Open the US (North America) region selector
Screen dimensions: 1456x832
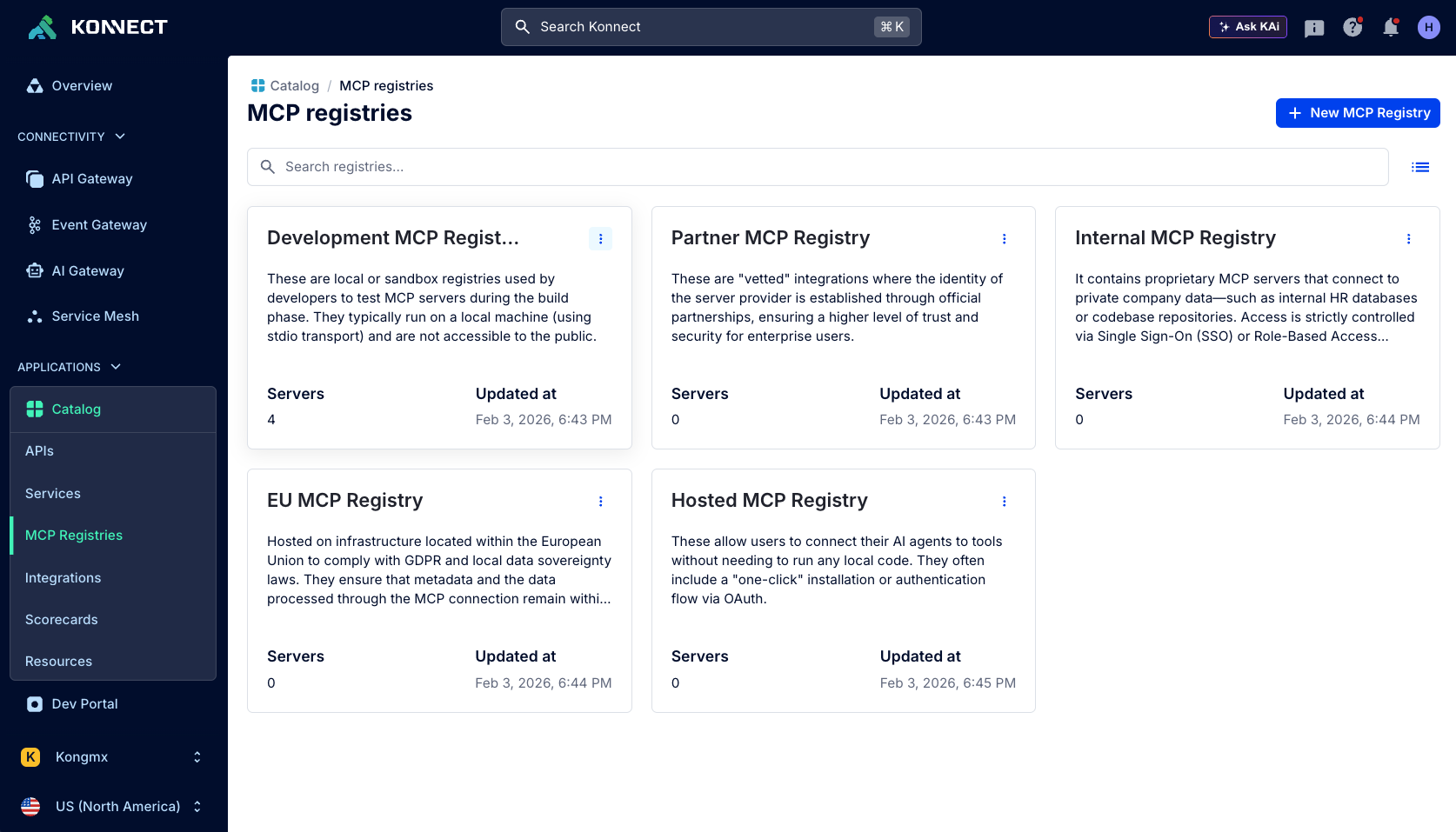(x=112, y=807)
